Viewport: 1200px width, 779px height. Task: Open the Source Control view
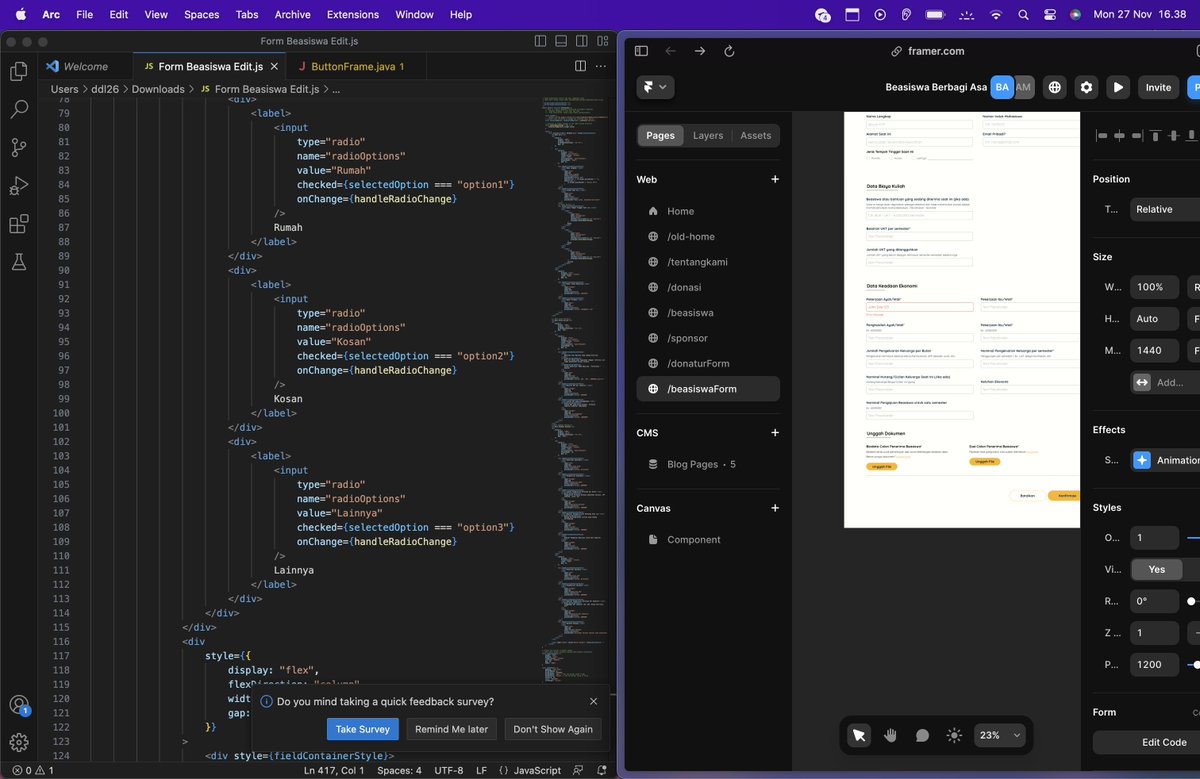pos(18,148)
